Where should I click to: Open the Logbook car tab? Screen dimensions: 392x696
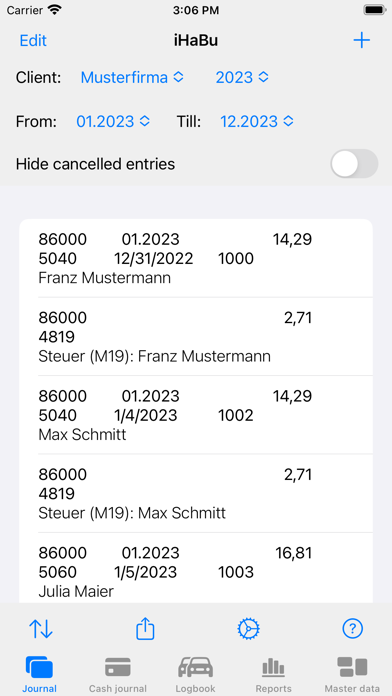[195, 675]
